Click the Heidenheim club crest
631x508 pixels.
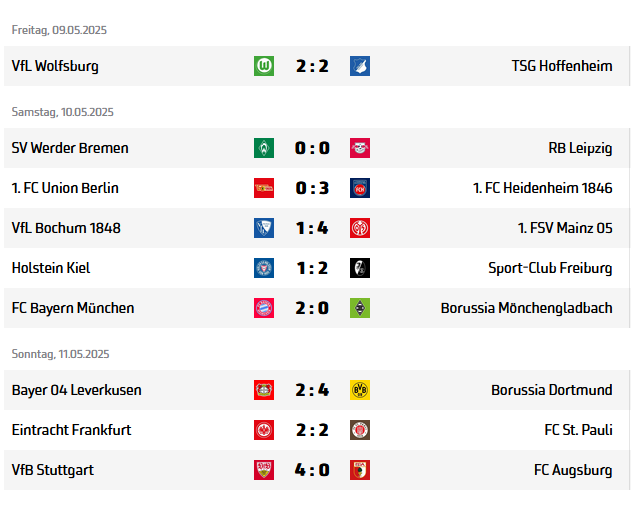pos(360,188)
